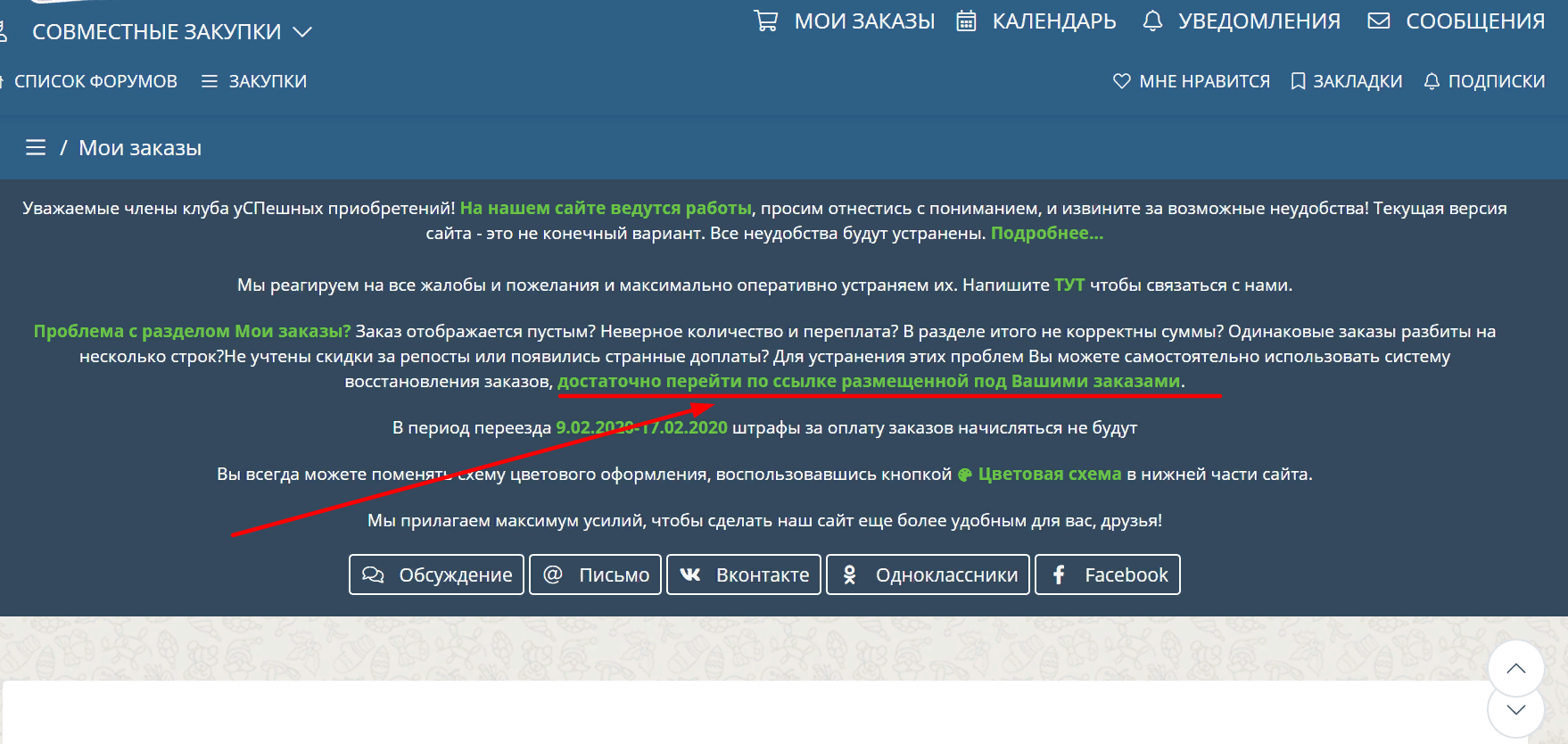Image resolution: width=1568 pixels, height=744 pixels.
Task: Expand the СОВМЕСТНЫЕ ЗАКУПКИ dropdown chevron
Action: pos(302,32)
